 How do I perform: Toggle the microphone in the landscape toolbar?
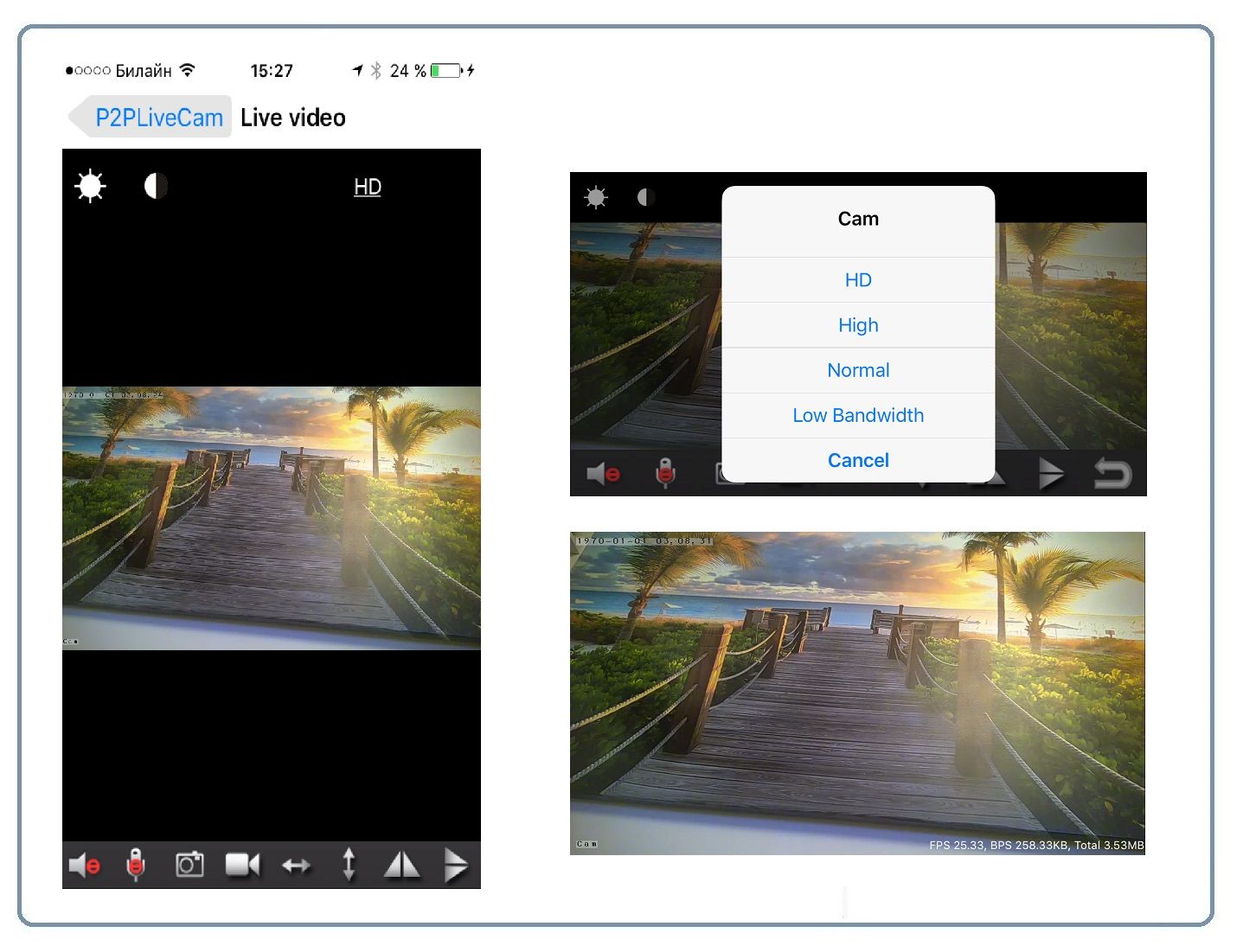pos(664,473)
